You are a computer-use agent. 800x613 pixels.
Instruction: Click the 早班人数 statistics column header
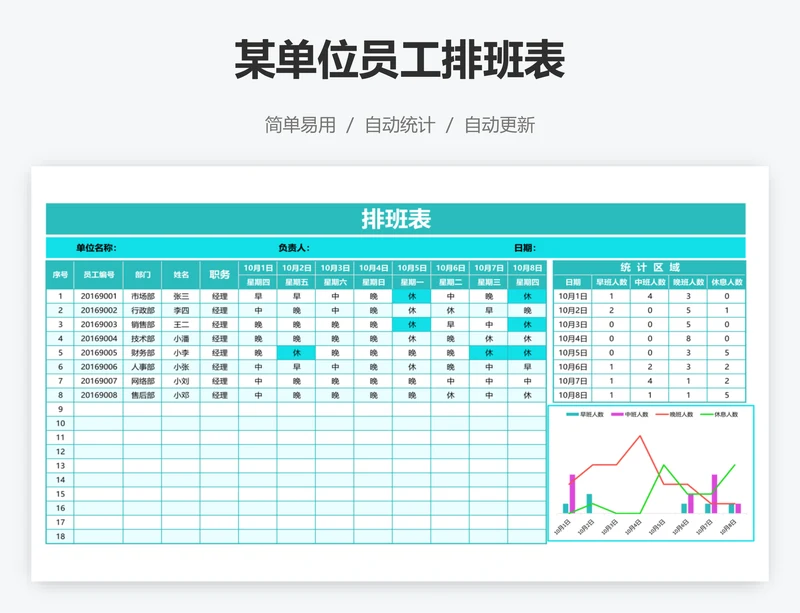611,282
